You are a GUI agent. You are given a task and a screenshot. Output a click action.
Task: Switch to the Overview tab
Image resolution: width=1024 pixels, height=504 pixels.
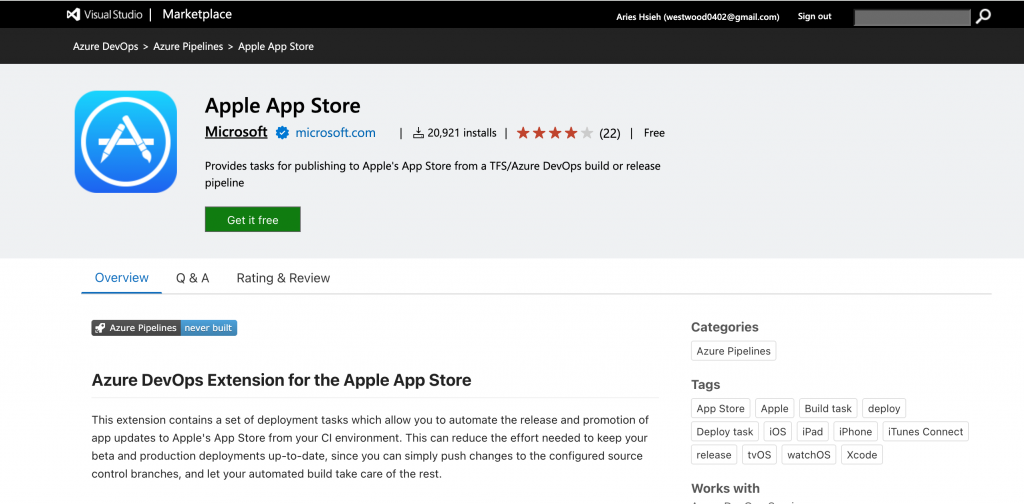point(121,278)
